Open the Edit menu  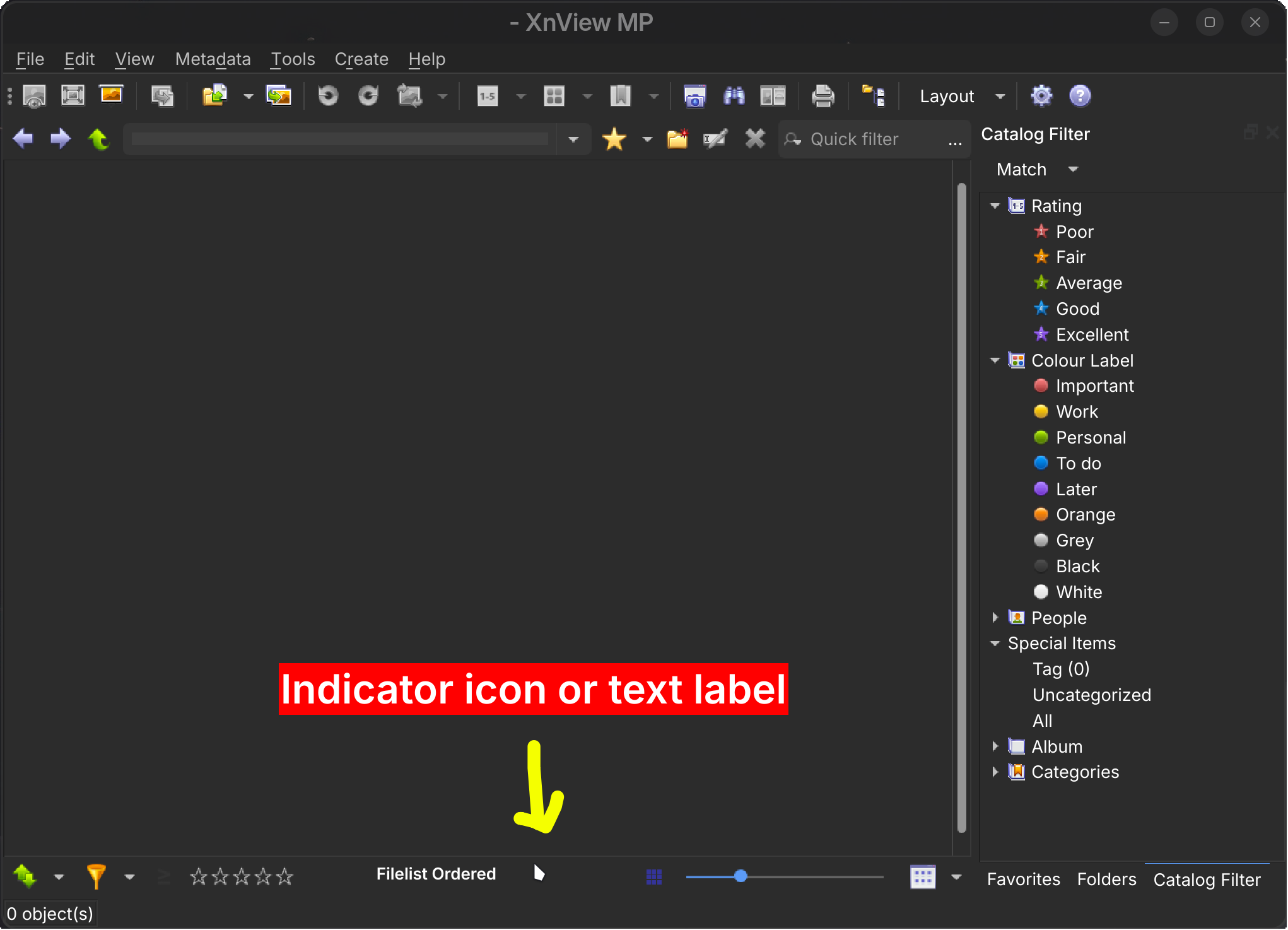click(79, 59)
